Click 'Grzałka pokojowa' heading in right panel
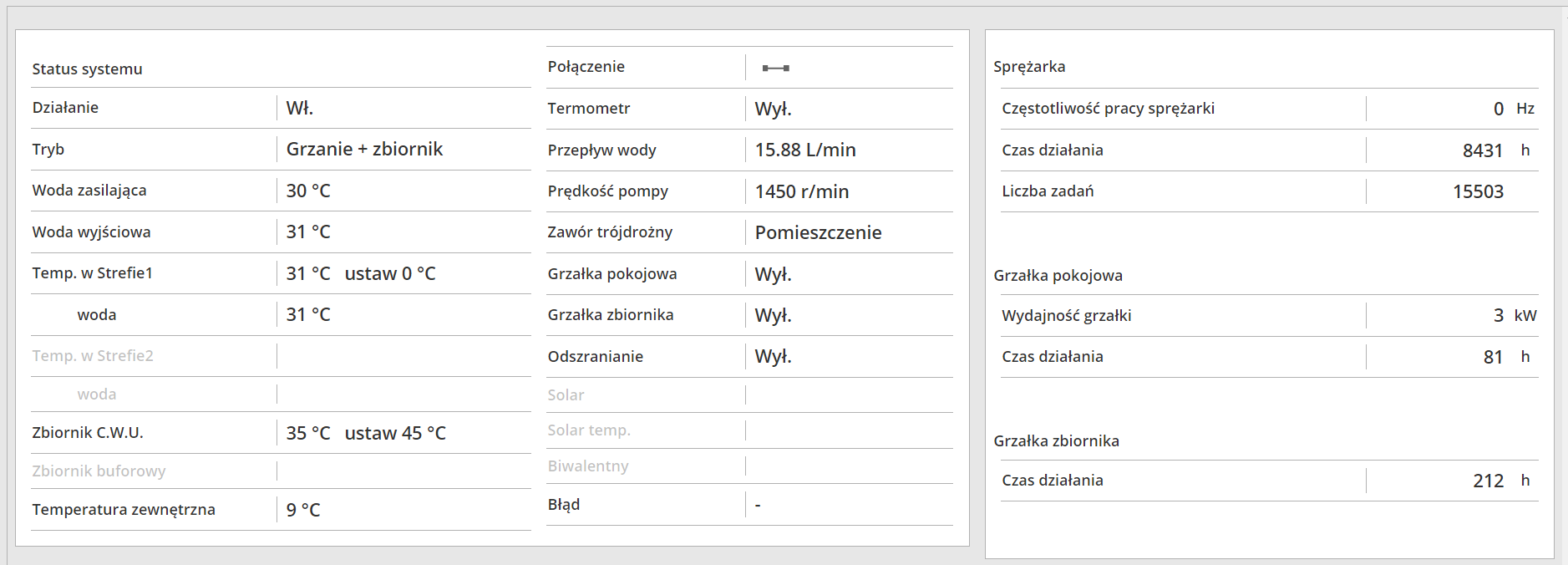This screenshot has width=1568, height=565. tap(1058, 276)
